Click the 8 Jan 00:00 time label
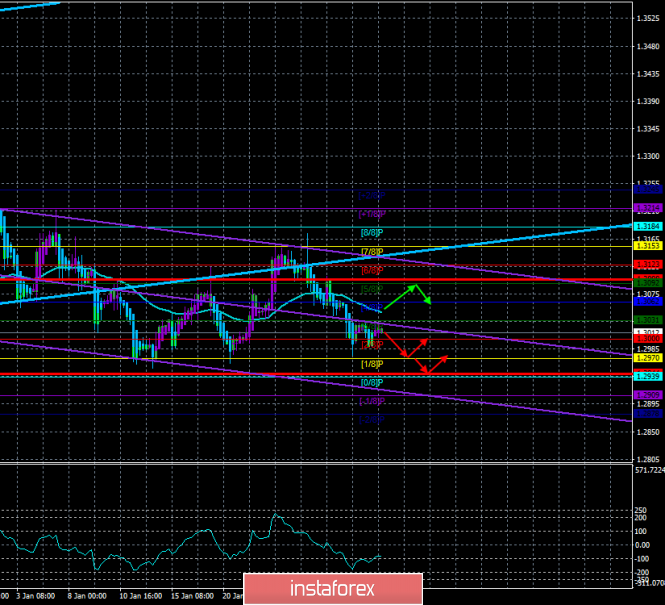Screen dimensions: 665x605 (x=87, y=596)
